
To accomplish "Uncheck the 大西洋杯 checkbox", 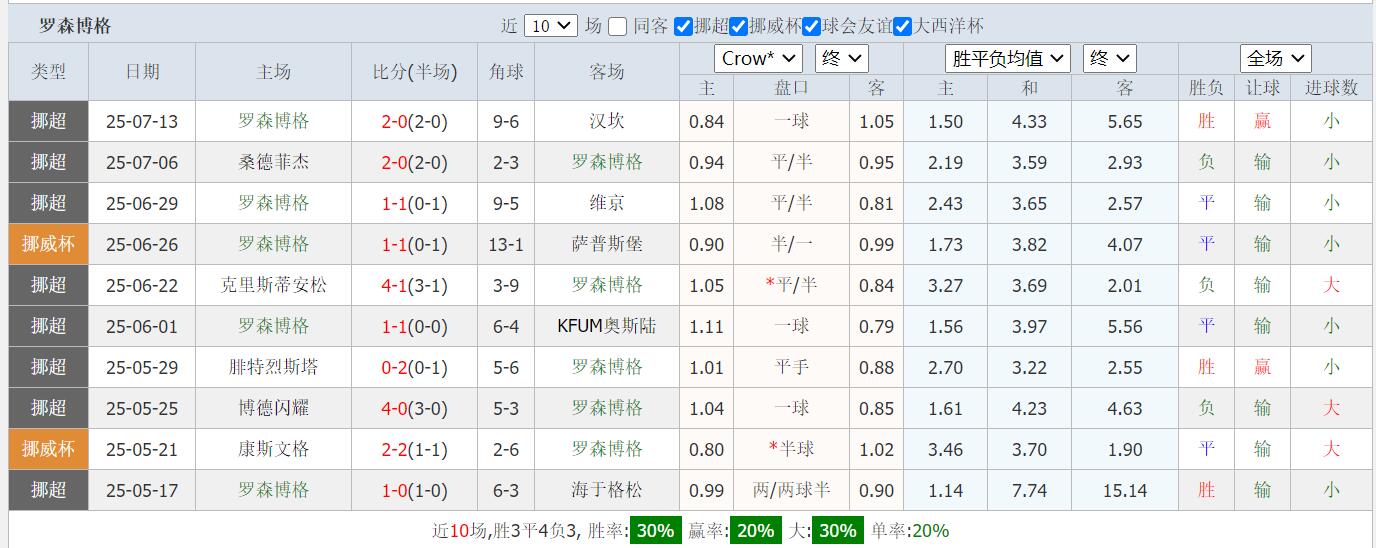I will (902, 27).
